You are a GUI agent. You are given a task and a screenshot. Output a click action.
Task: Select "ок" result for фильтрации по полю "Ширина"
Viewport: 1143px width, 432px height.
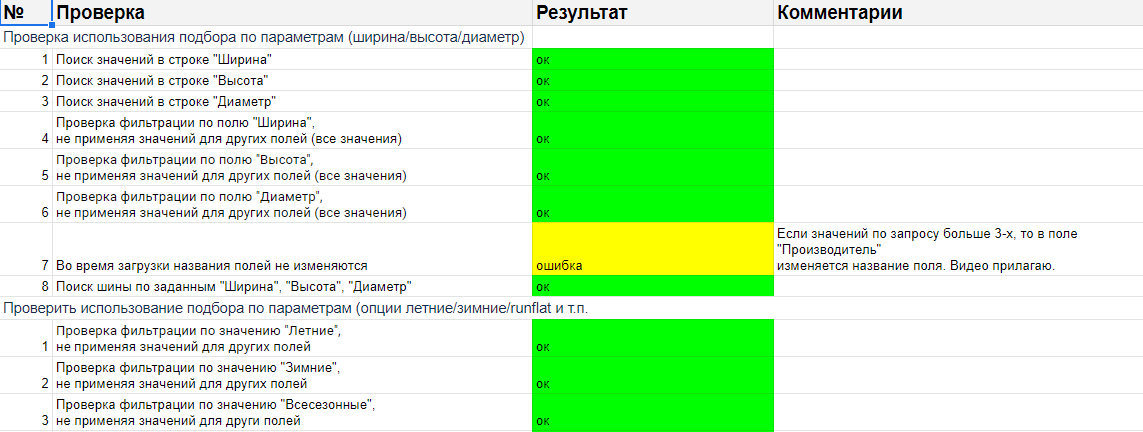(x=652, y=130)
